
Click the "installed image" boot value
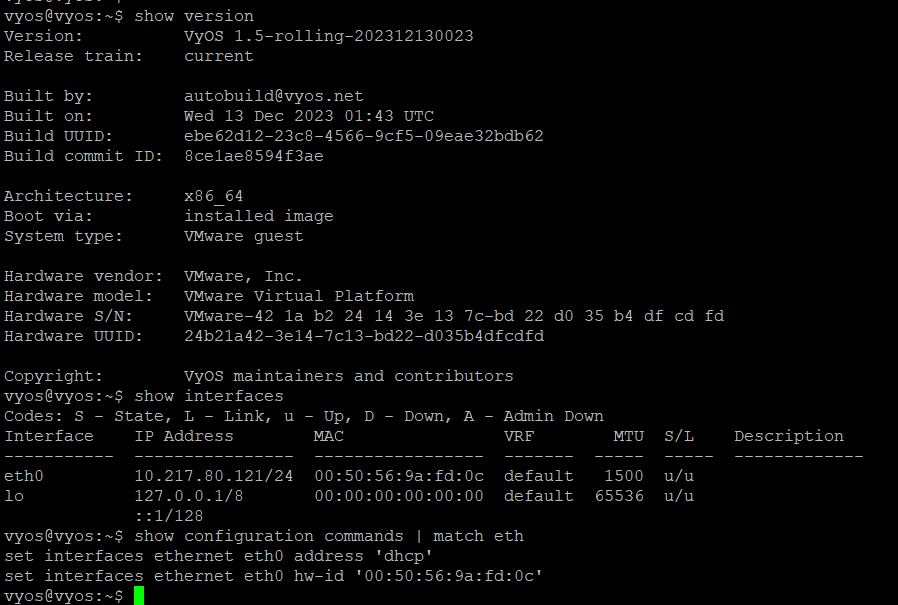click(258, 216)
